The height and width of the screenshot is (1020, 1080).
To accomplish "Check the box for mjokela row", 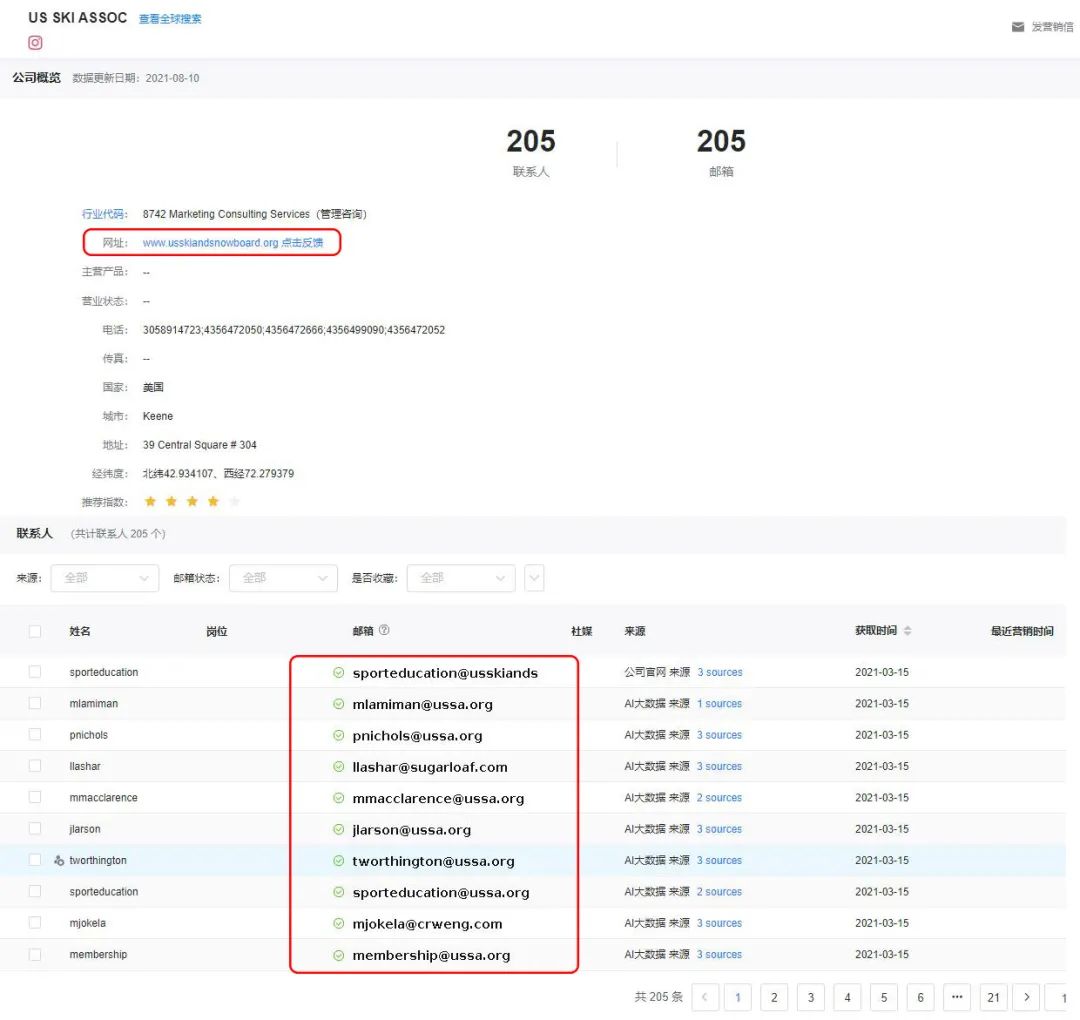I will click(x=34, y=922).
